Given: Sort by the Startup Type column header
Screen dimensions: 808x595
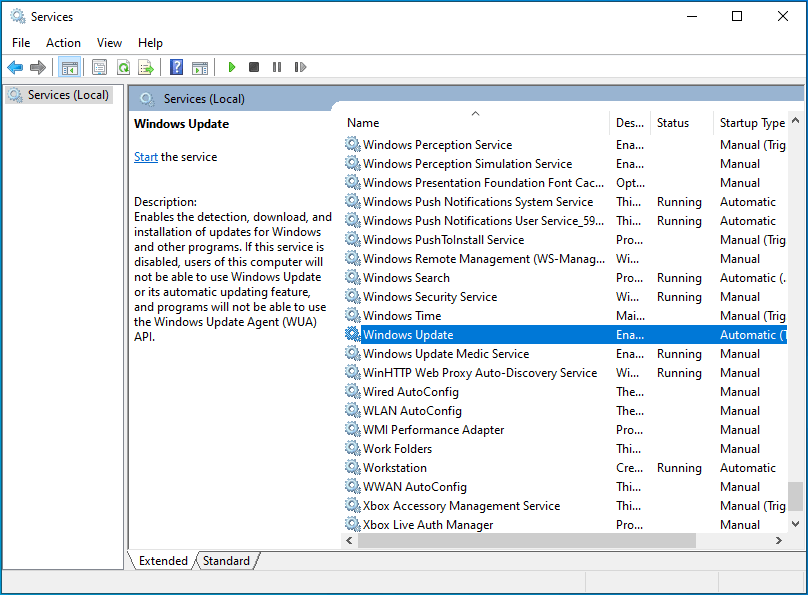Looking at the screenshot, I should tap(752, 123).
